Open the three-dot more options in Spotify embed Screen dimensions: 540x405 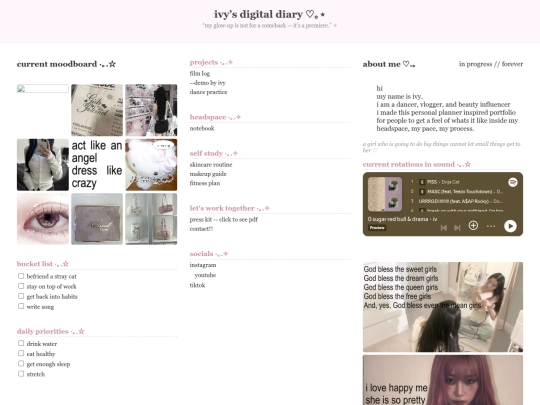tap(491, 226)
